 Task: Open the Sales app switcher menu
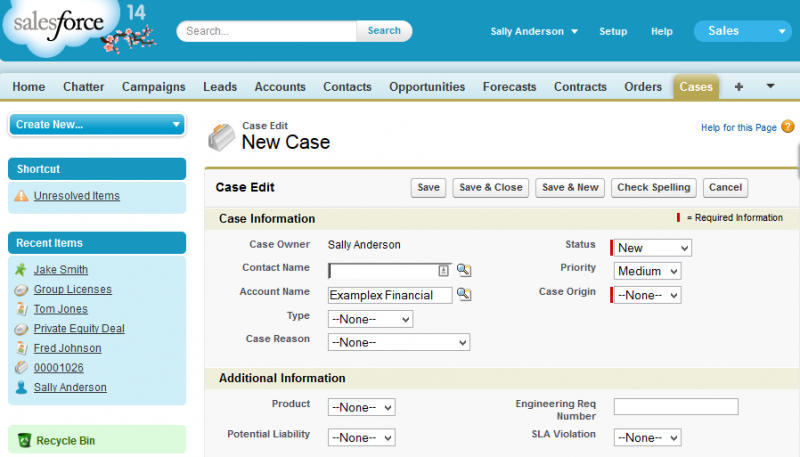(743, 31)
